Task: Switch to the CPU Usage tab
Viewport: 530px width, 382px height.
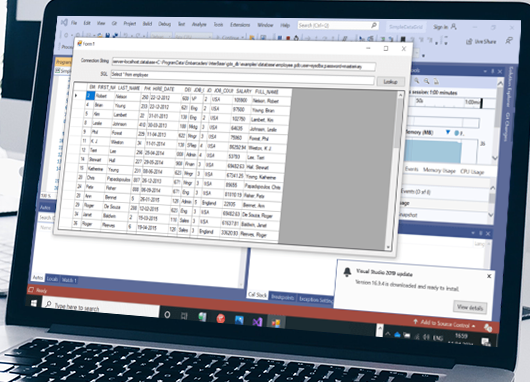Action: (x=472, y=172)
